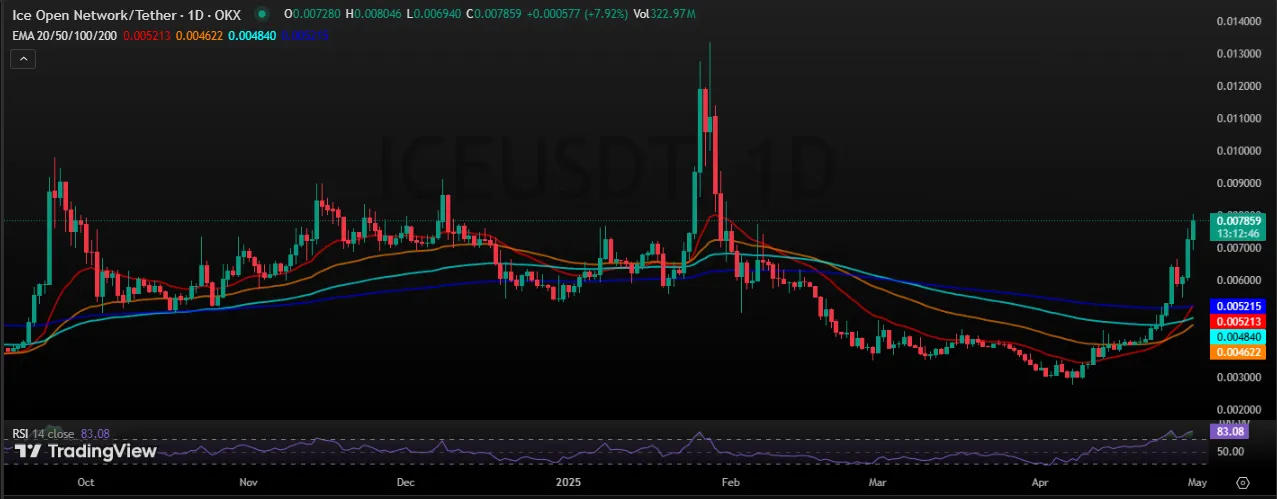
Task: Click the Vol 322.97M value in header
Action: point(665,15)
